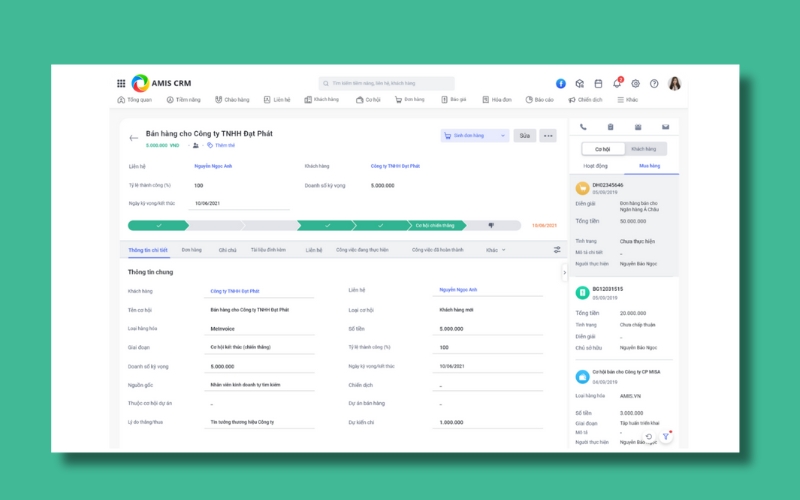The width and height of the screenshot is (800, 500).
Task: Click the email envelope icon in side panel
Action: [x=665, y=127]
